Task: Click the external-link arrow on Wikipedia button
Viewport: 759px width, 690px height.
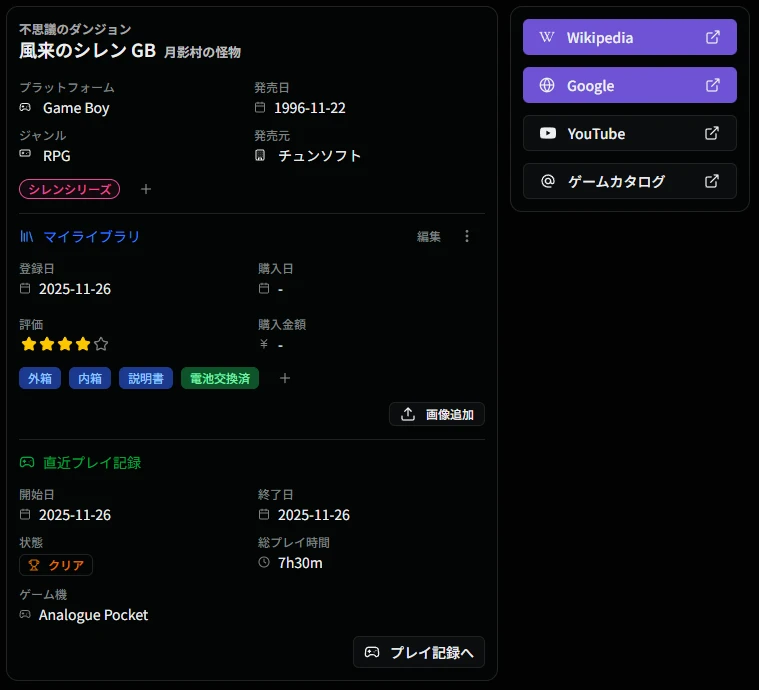Action: (x=713, y=37)
